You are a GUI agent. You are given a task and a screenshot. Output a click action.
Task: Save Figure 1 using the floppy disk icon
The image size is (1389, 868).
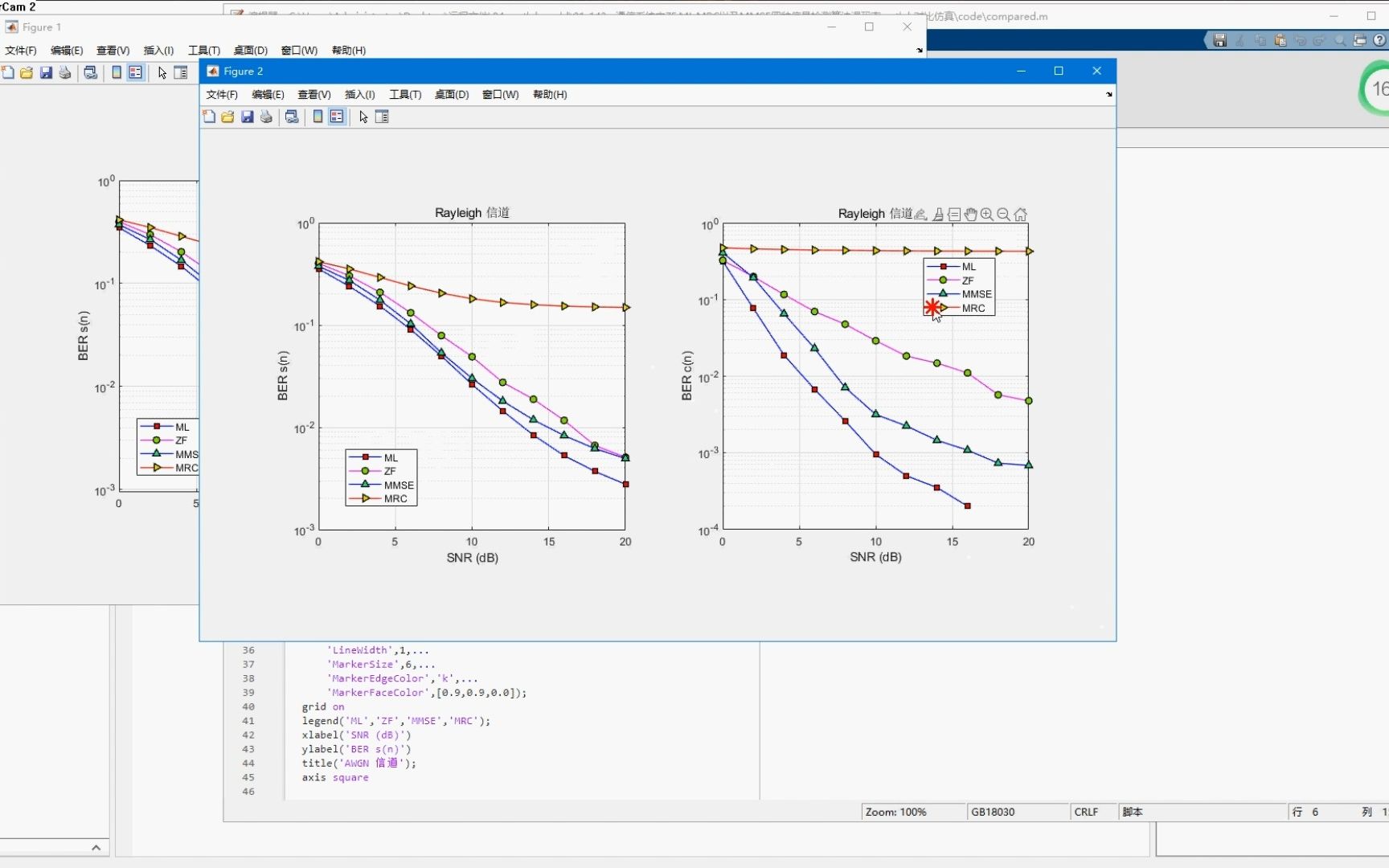click(46, 72)
